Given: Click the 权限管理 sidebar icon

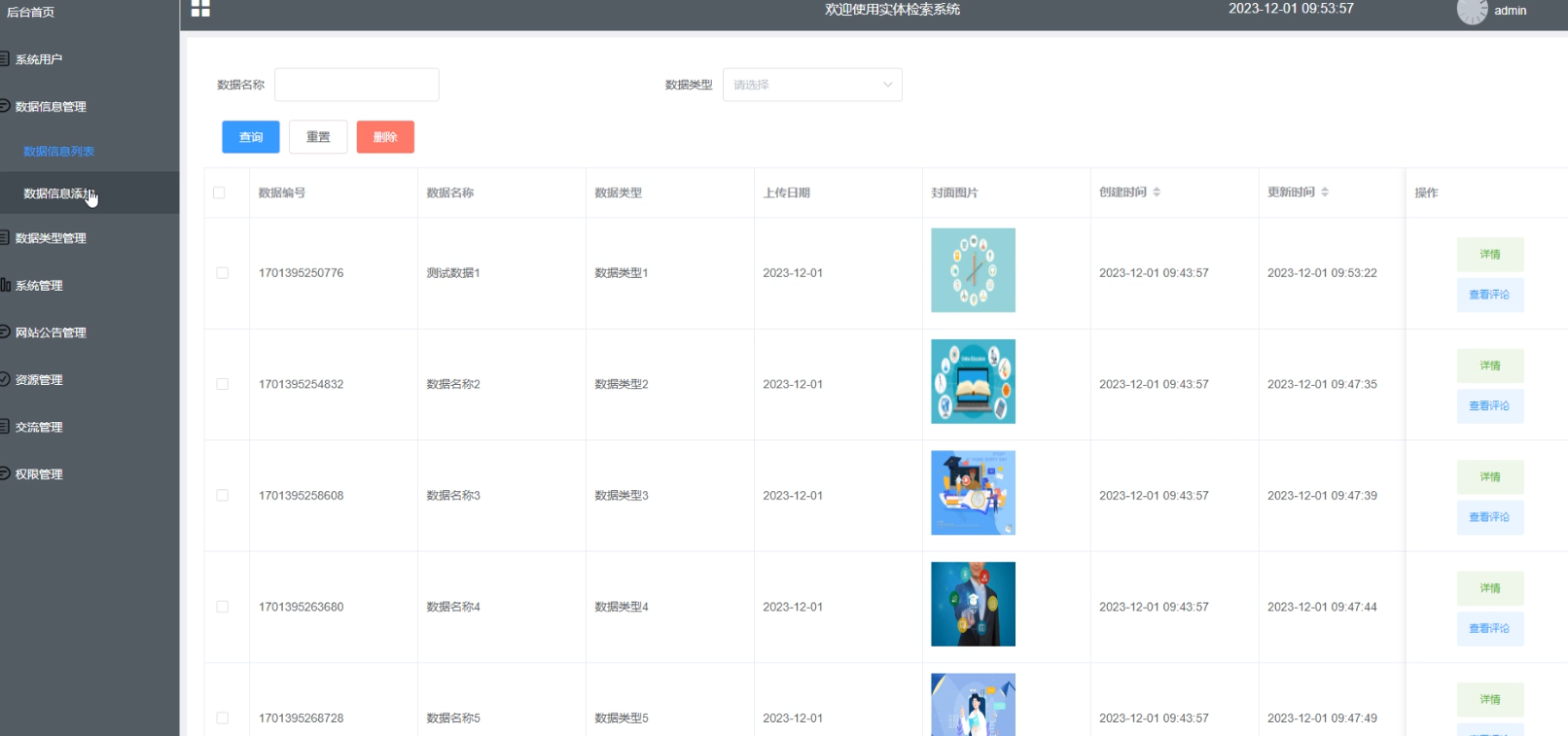Looking at the screenshot, I should 5,473.
